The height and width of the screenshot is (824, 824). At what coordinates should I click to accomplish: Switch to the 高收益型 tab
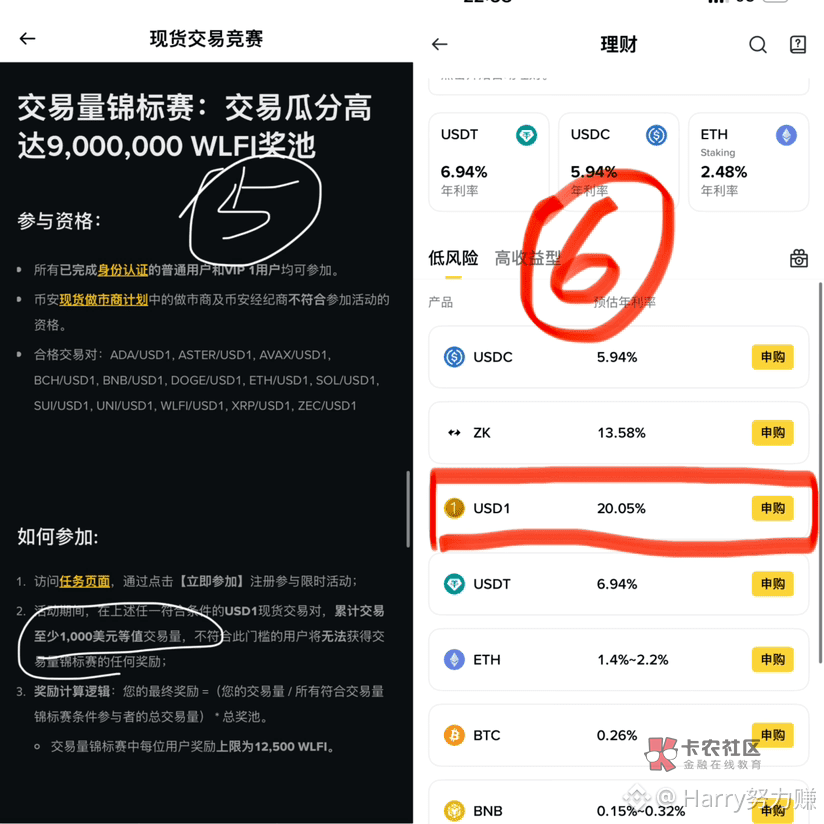(528, 258)
